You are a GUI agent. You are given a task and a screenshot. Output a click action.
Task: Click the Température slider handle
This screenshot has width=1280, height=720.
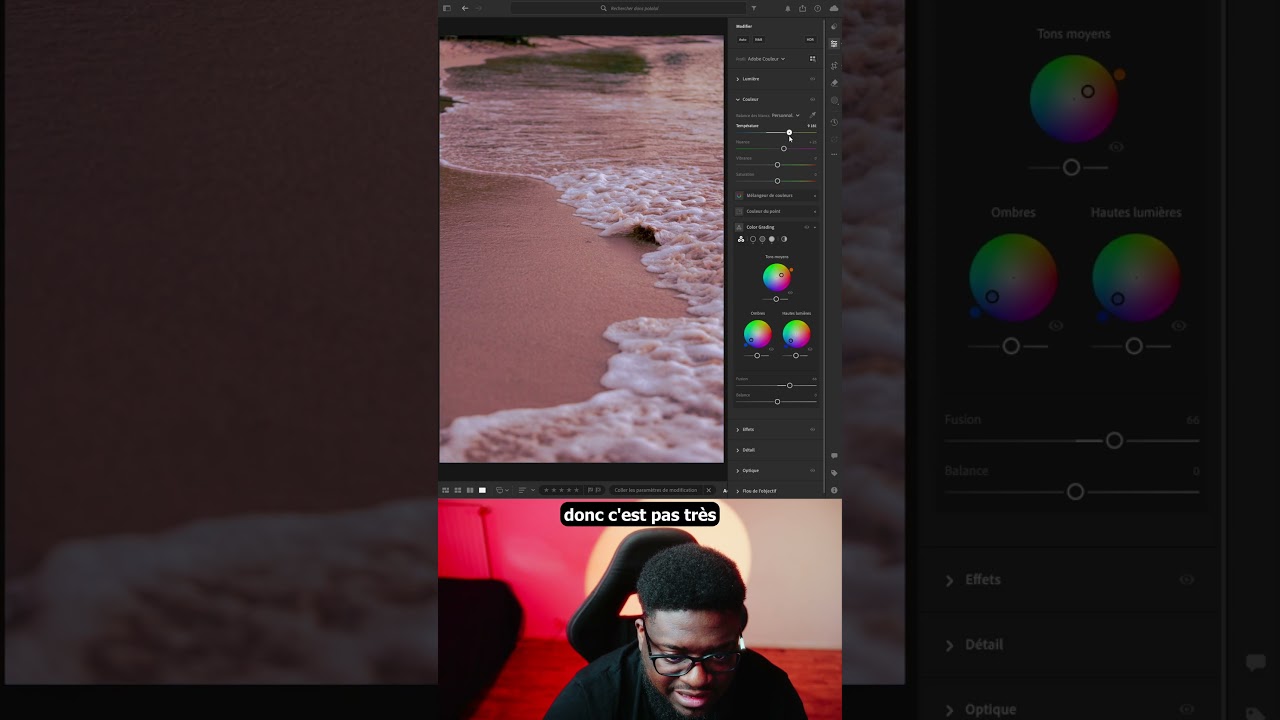[x=789, y=132]
